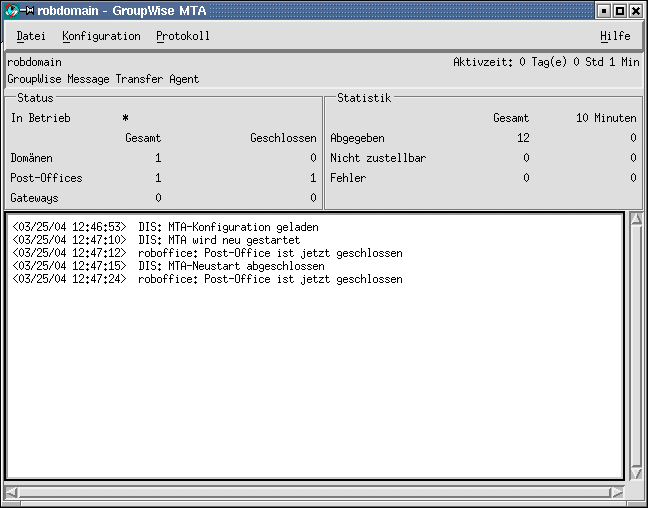The height and width of the screenshot is (508, 648).
Task: Select the 12:47:12 Post-Office geschlossen log line
Action: 207,253
